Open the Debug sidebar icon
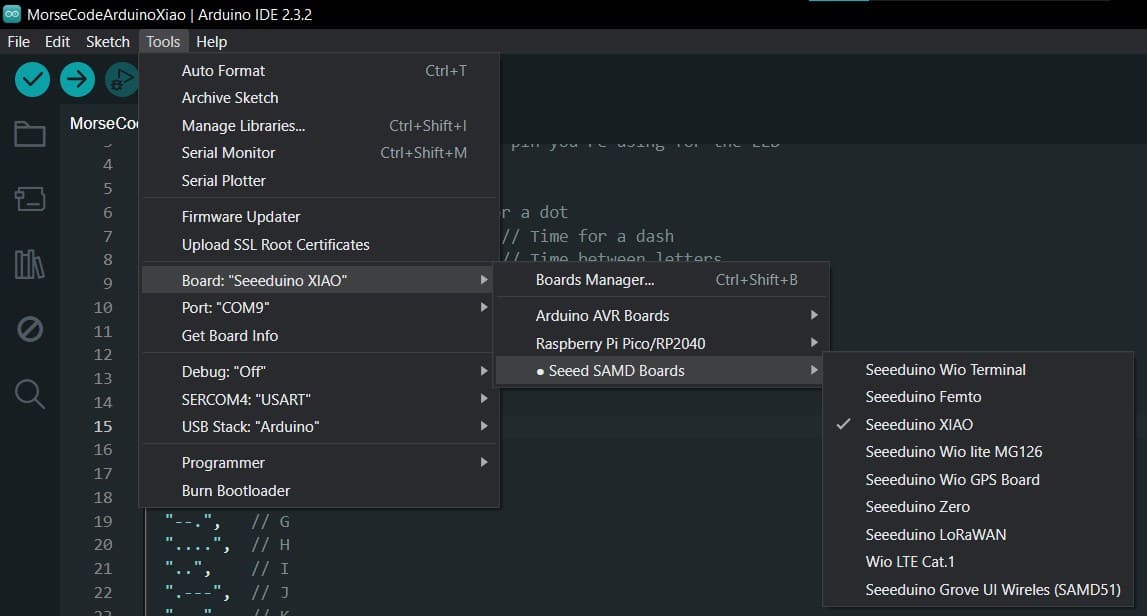This screenshot has height=616, width=1147. [x=30, y=329]
